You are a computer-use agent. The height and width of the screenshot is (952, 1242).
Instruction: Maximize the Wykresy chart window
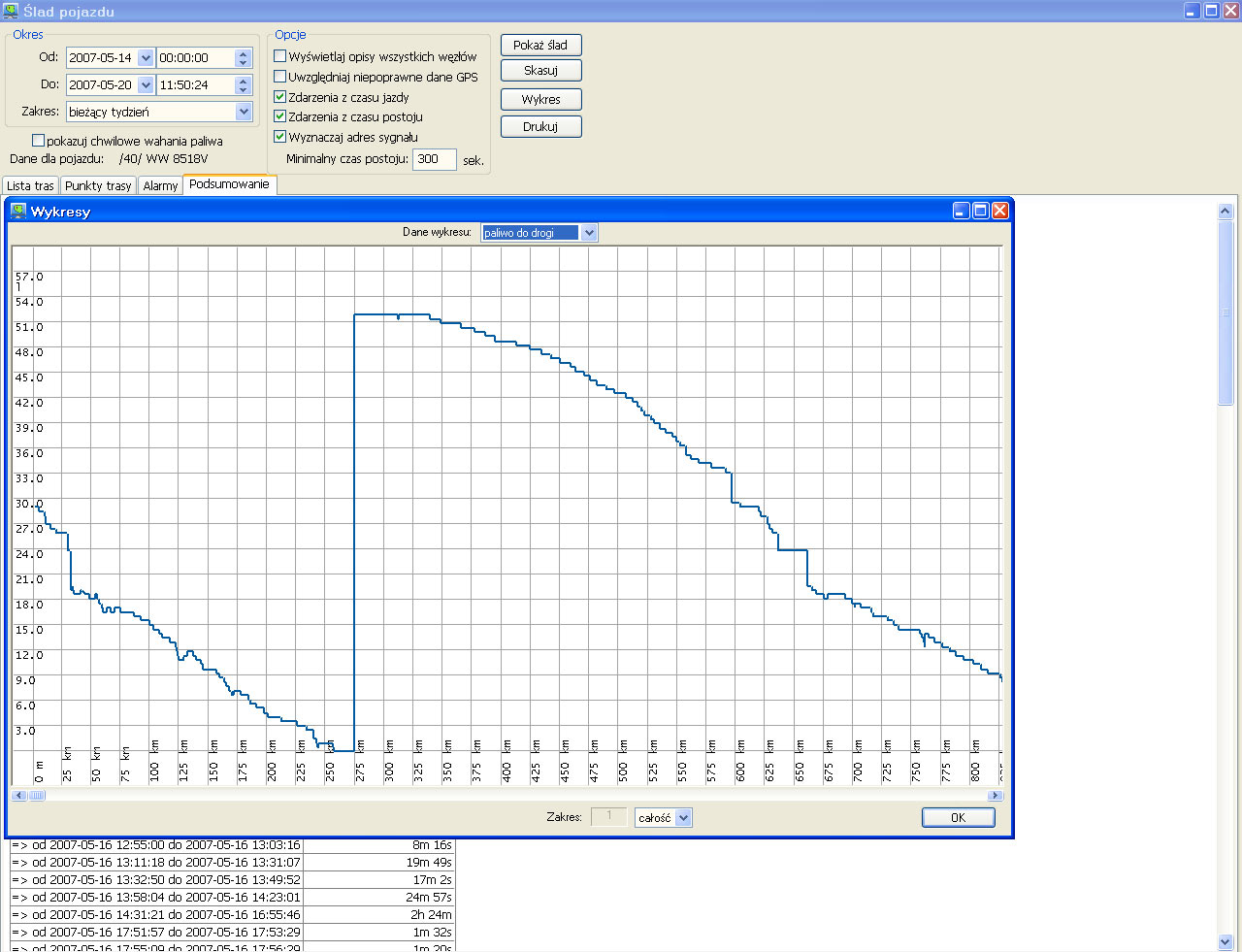980,211
